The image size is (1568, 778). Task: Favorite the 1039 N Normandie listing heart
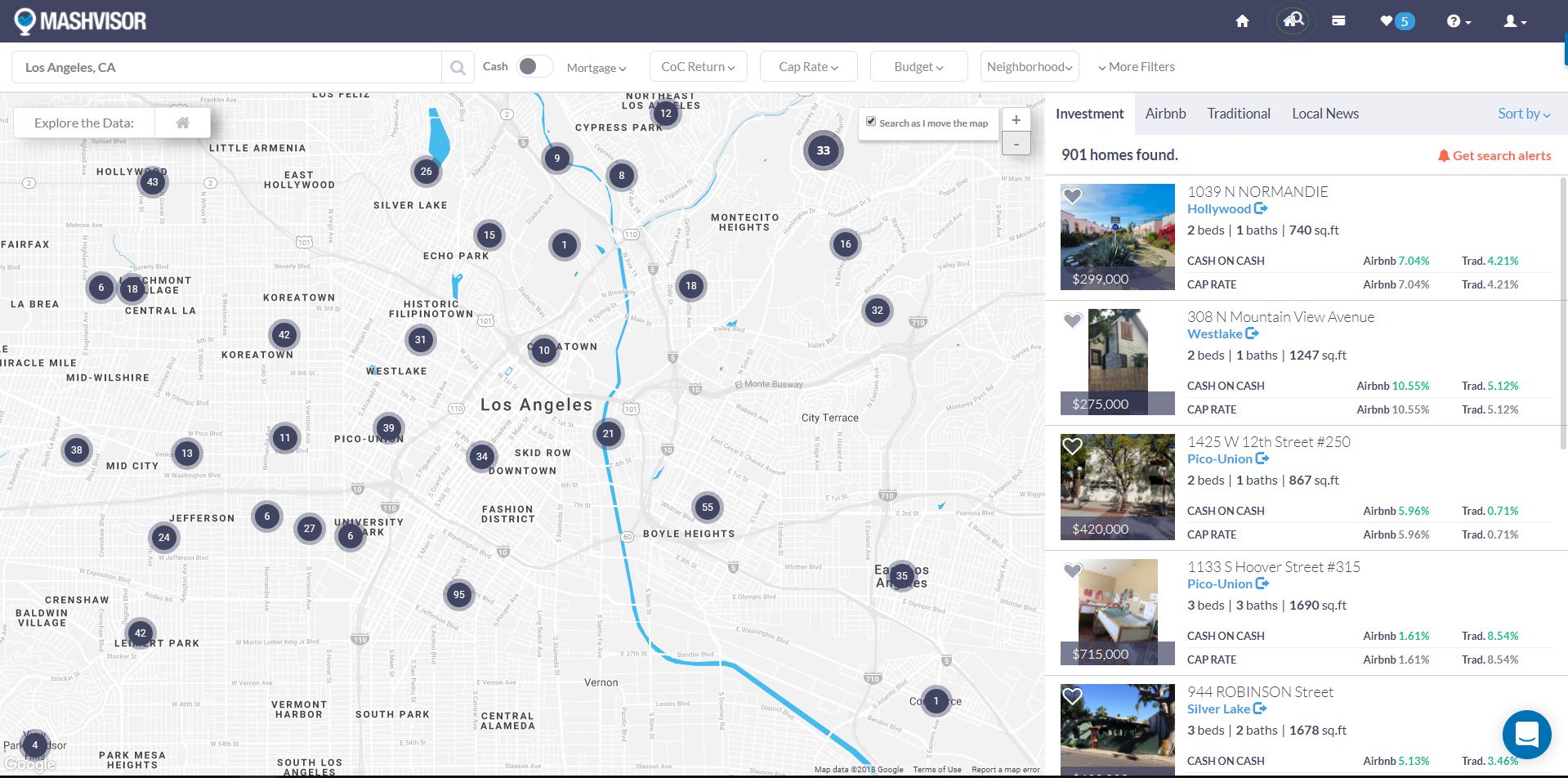(1072, 196)
